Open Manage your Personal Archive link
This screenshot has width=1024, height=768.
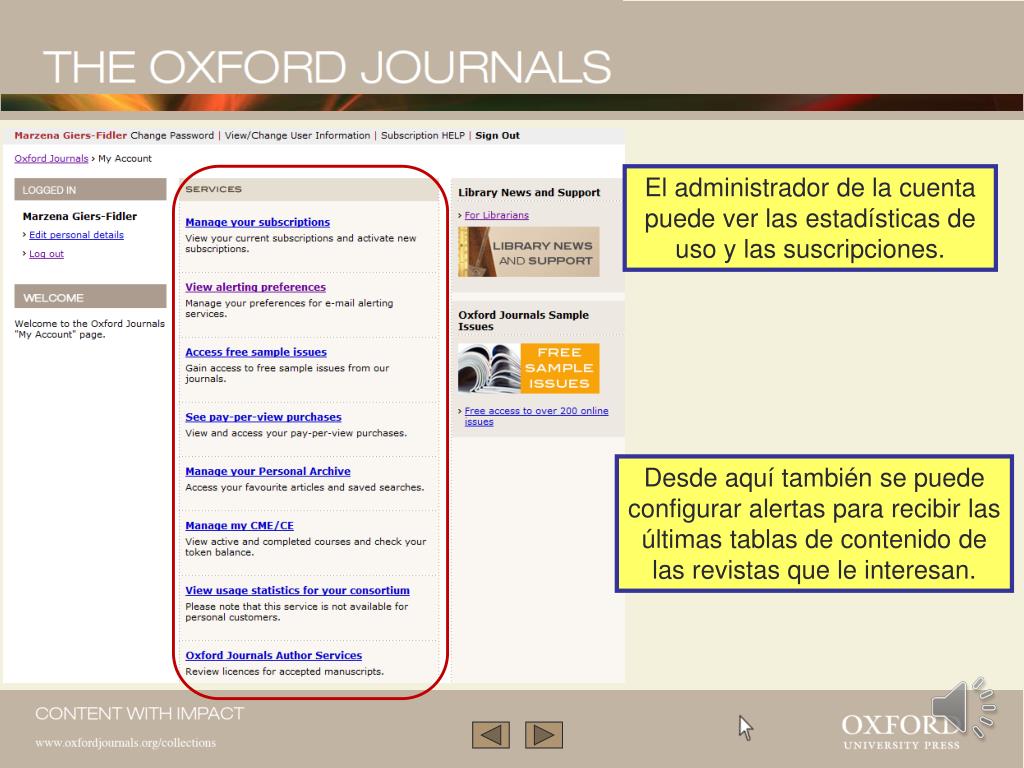coord(268,471)
